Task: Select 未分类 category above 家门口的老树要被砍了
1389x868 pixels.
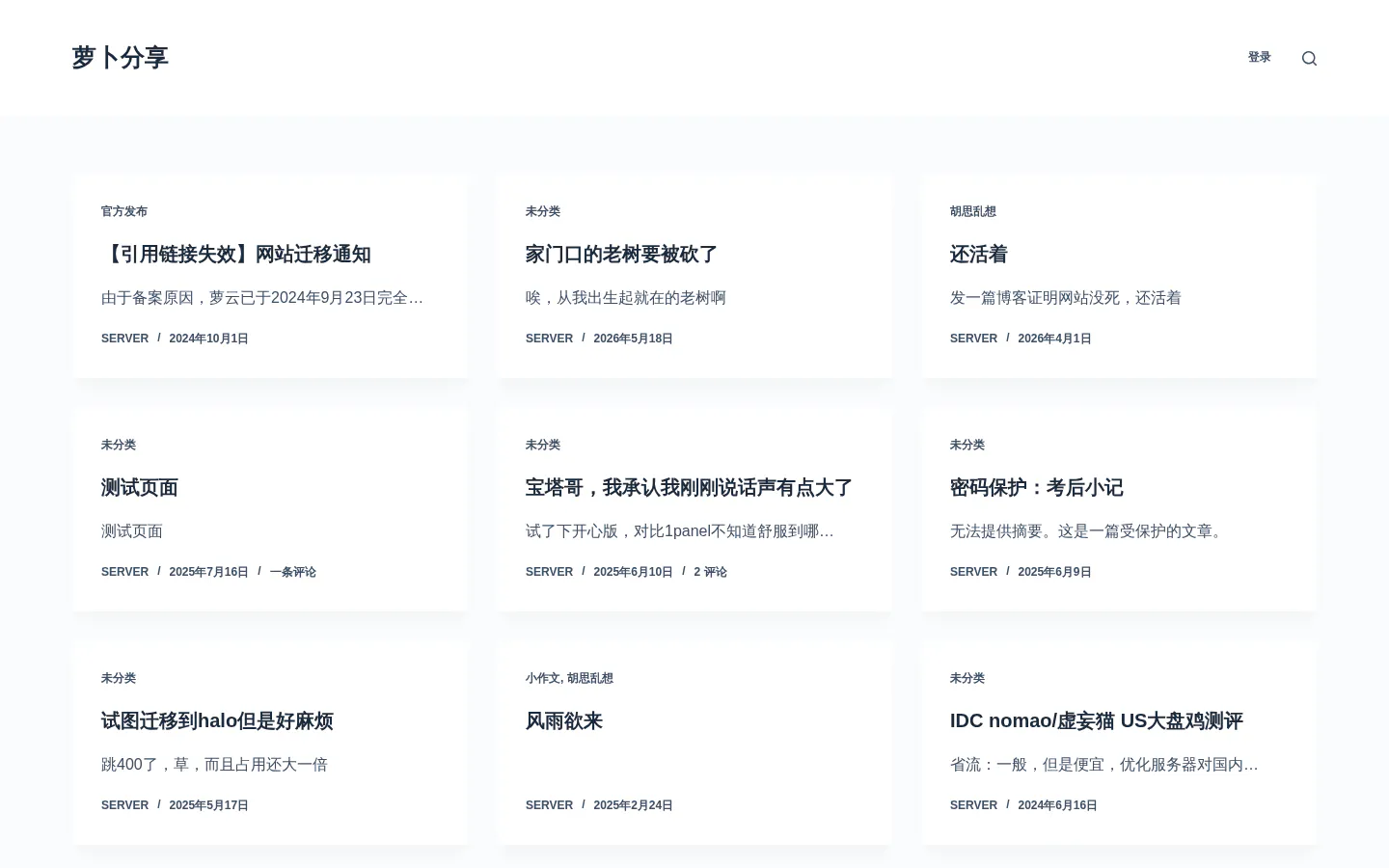Action: point(543,211)
